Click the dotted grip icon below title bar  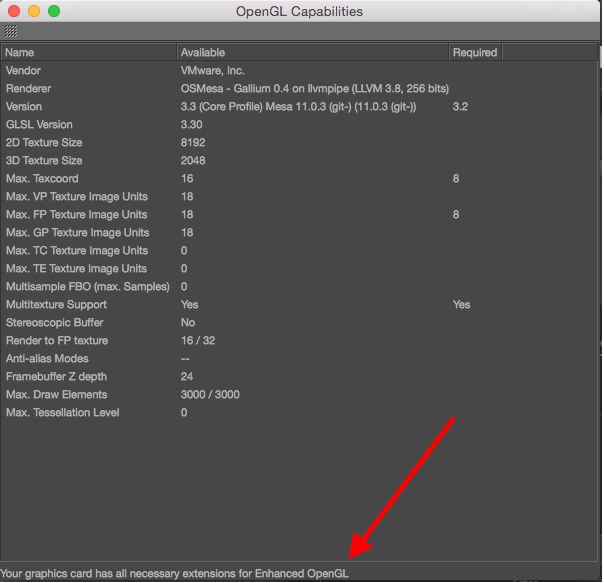click(x=11, y=31)
